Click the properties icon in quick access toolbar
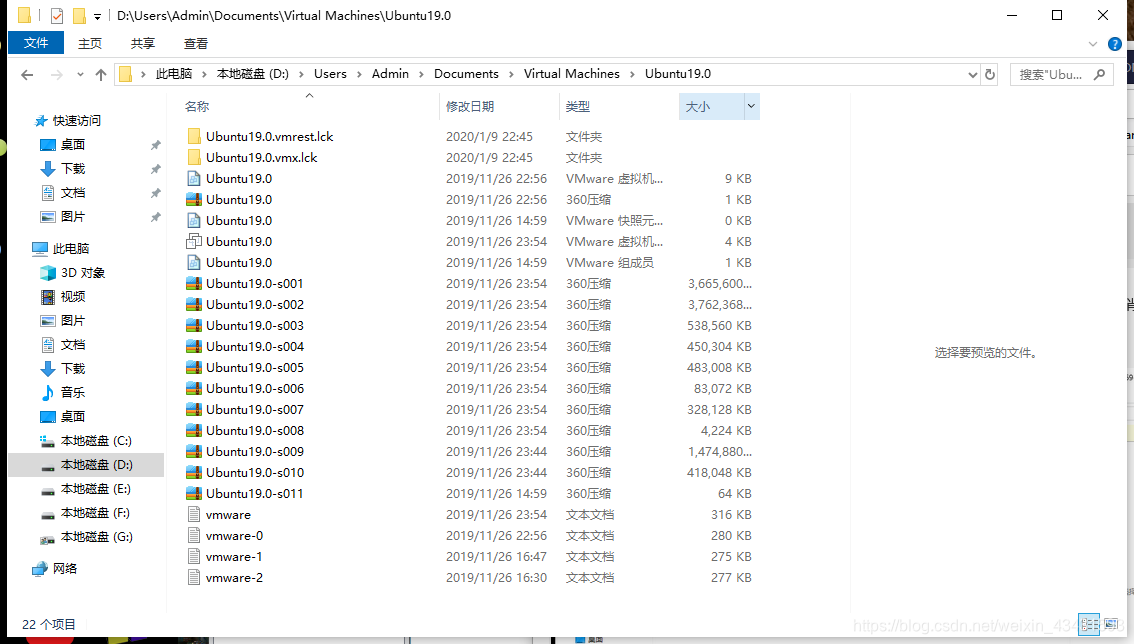Image resolution: width=1134 pixels, height=644 pixels. click(56, 15)
